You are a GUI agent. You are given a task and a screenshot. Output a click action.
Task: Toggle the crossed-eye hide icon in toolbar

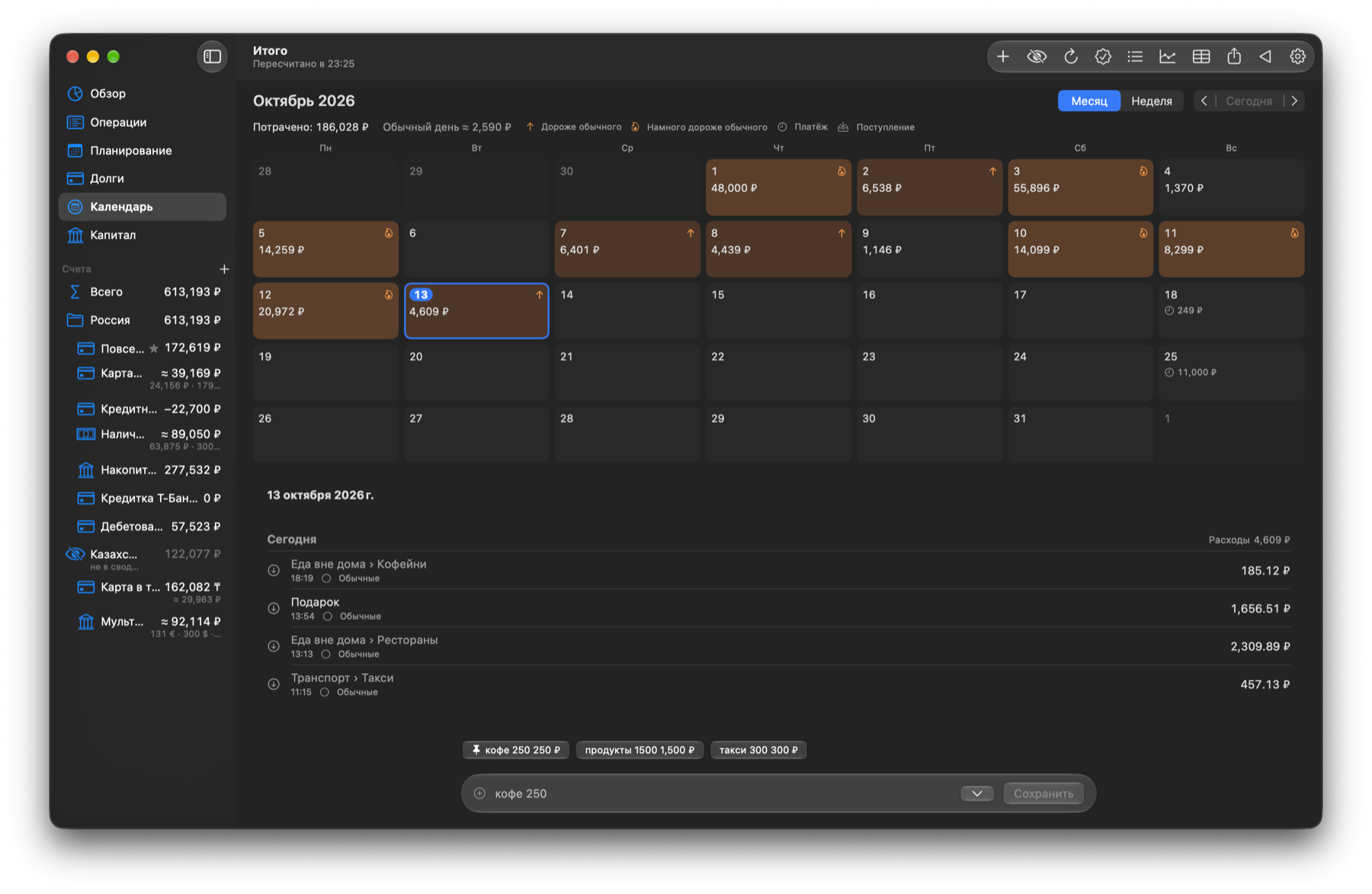pyautogui.click(x=1037, y=57)
